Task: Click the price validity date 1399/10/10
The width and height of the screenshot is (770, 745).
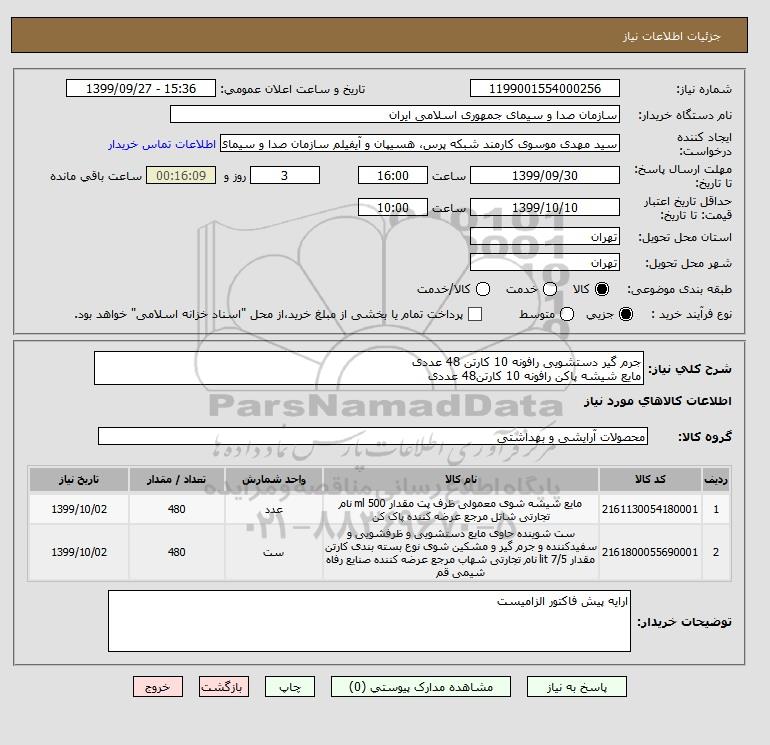Action: pos(545,207)
